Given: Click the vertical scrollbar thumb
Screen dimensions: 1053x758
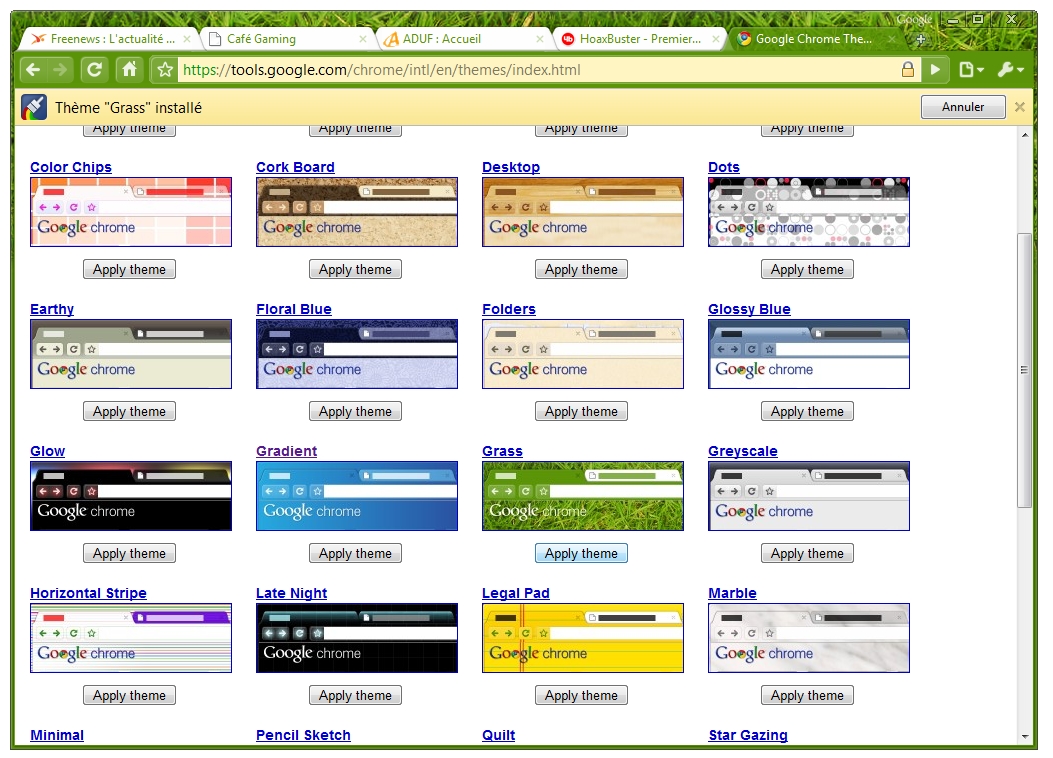Looking at the screenshot, I should [x=1024, y=371].
